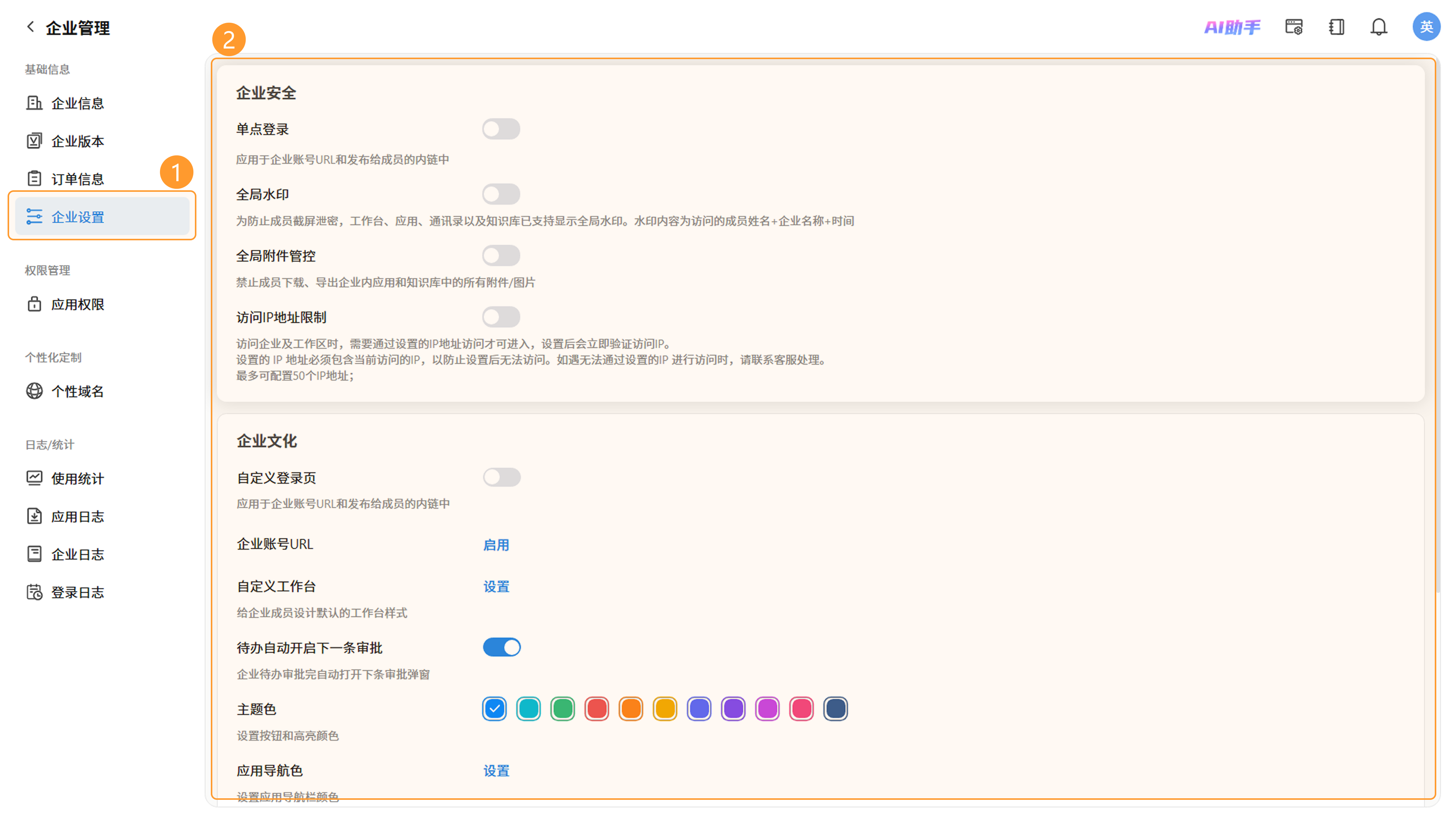The width and height of the screenshot is (1456, 818).
Task: Disable 待办自动开启下一条审批 toggle
Action: pyautogui.click(x=501, y=647)
